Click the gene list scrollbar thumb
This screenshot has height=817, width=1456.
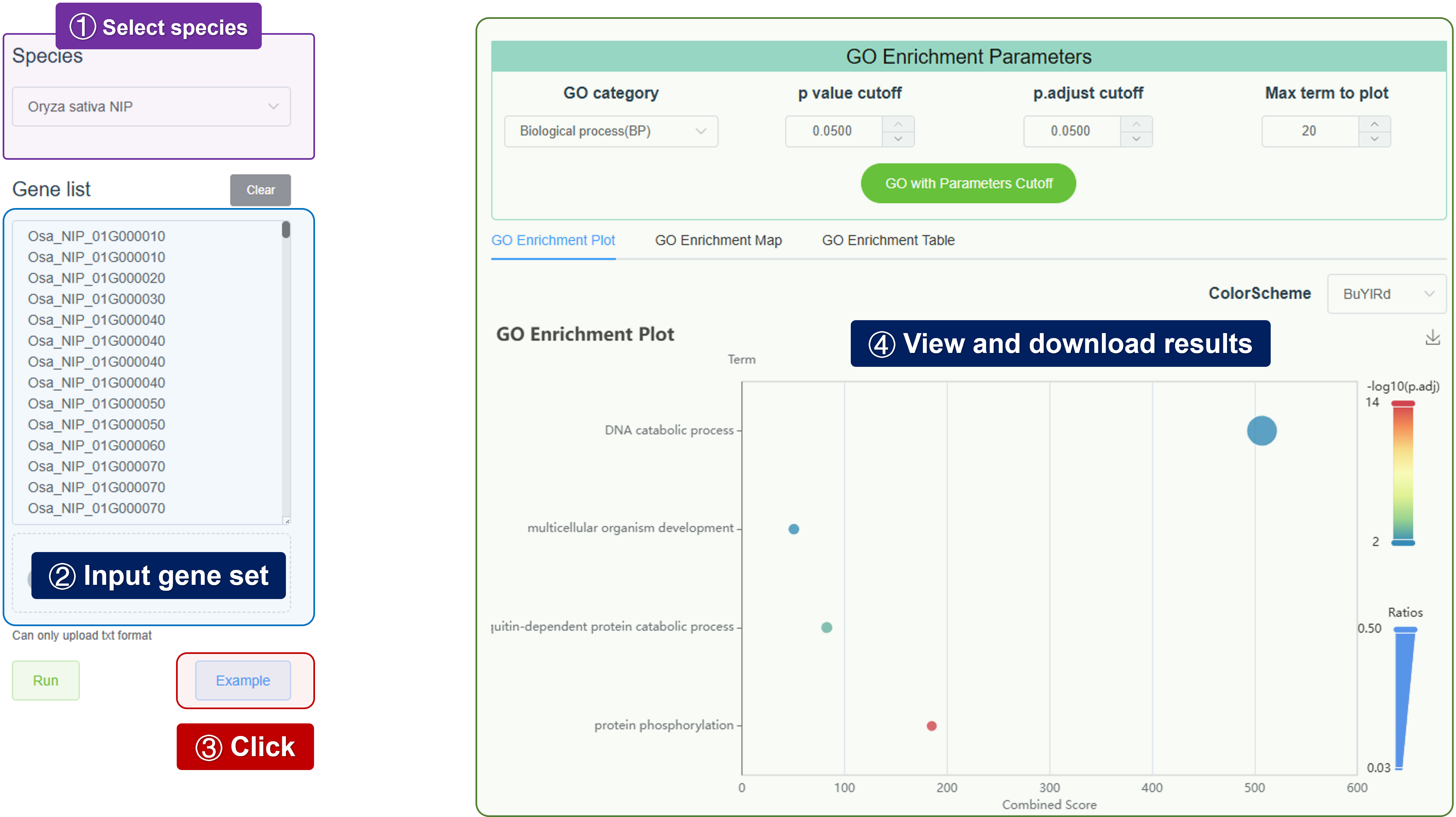286,230
